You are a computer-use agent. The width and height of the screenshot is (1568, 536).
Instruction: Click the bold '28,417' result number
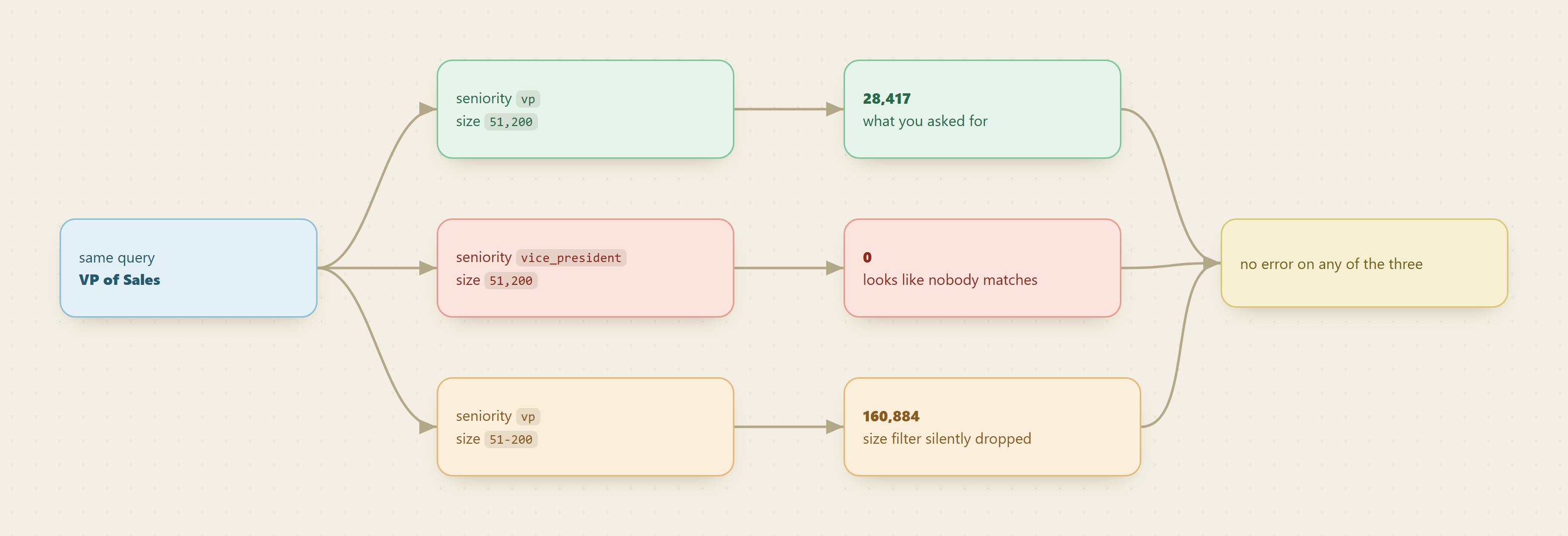[886, 99]
